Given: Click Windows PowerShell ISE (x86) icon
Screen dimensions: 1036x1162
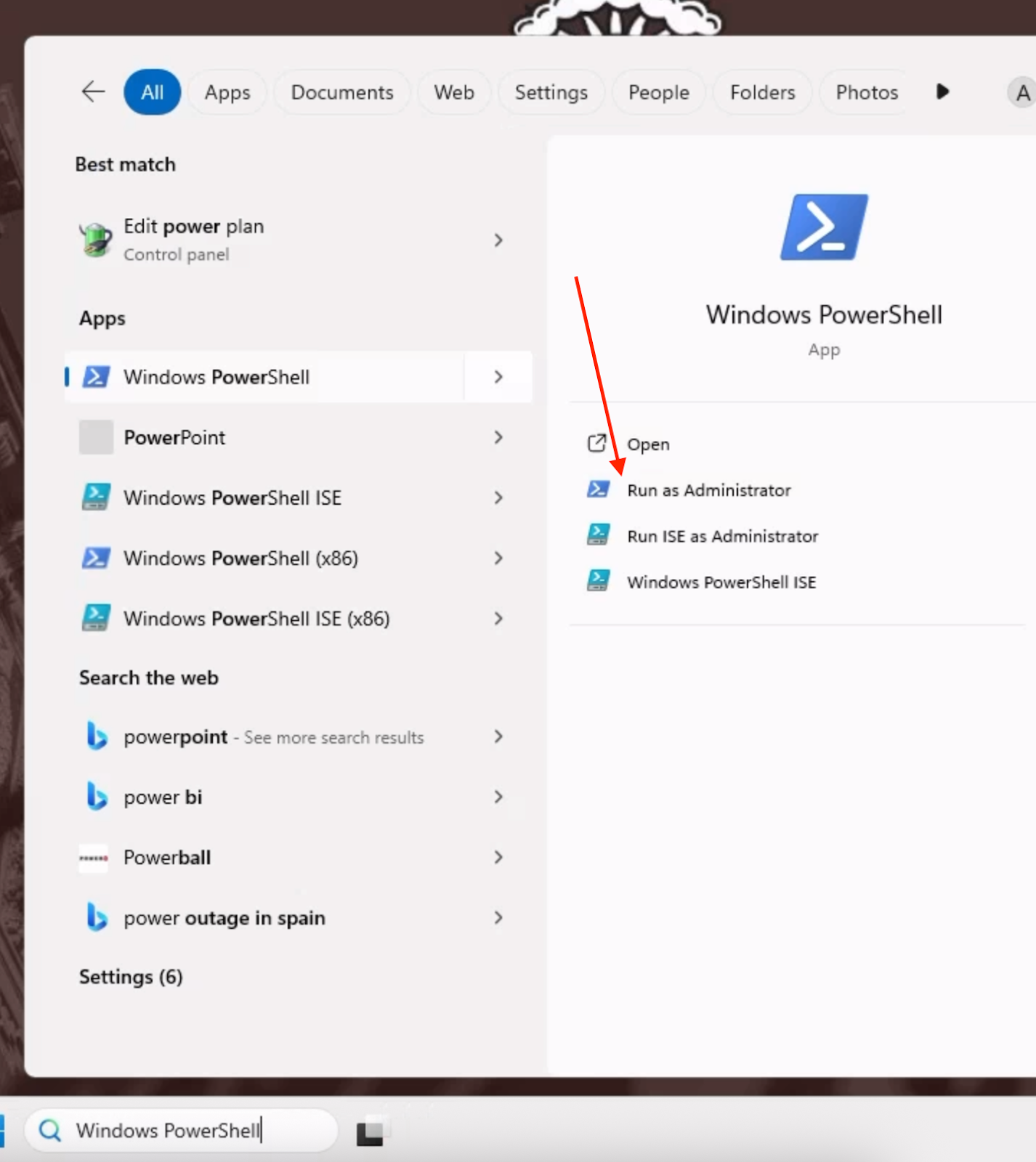Looking at the screenshot, I should pyautogui.click(x=96, y=618).
